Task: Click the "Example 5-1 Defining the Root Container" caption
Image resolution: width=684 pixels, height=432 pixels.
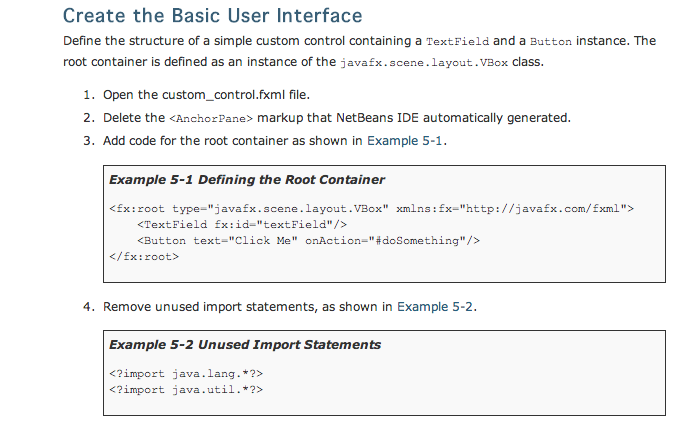Action: point(246,180)
